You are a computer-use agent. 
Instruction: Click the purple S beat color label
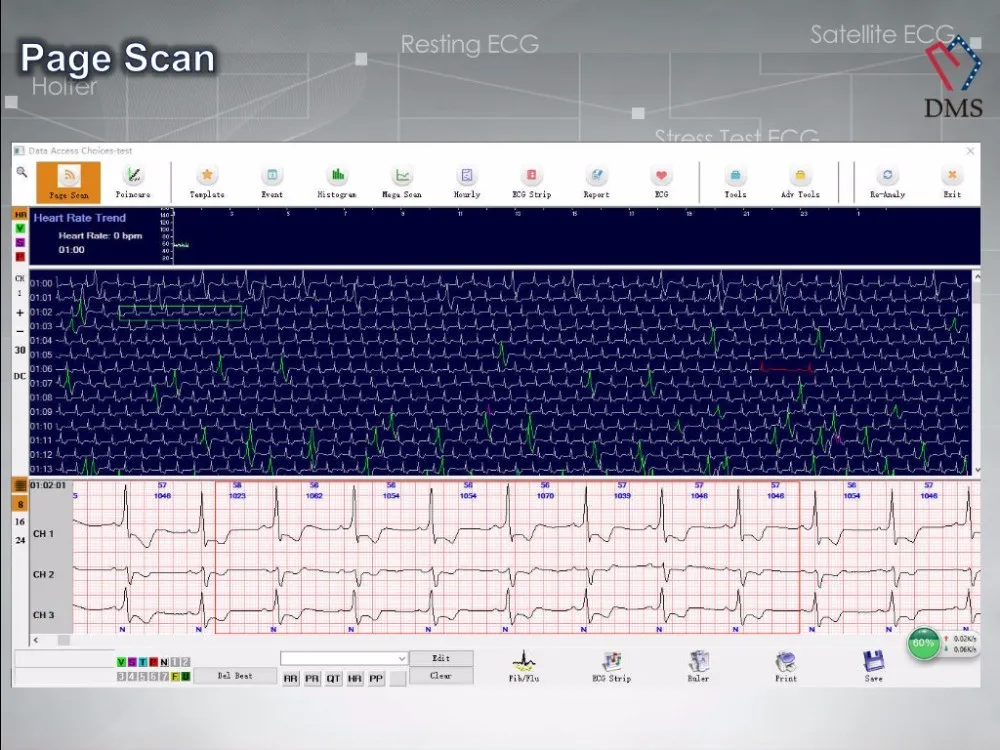pyautogui.click(x=132, y=662)
